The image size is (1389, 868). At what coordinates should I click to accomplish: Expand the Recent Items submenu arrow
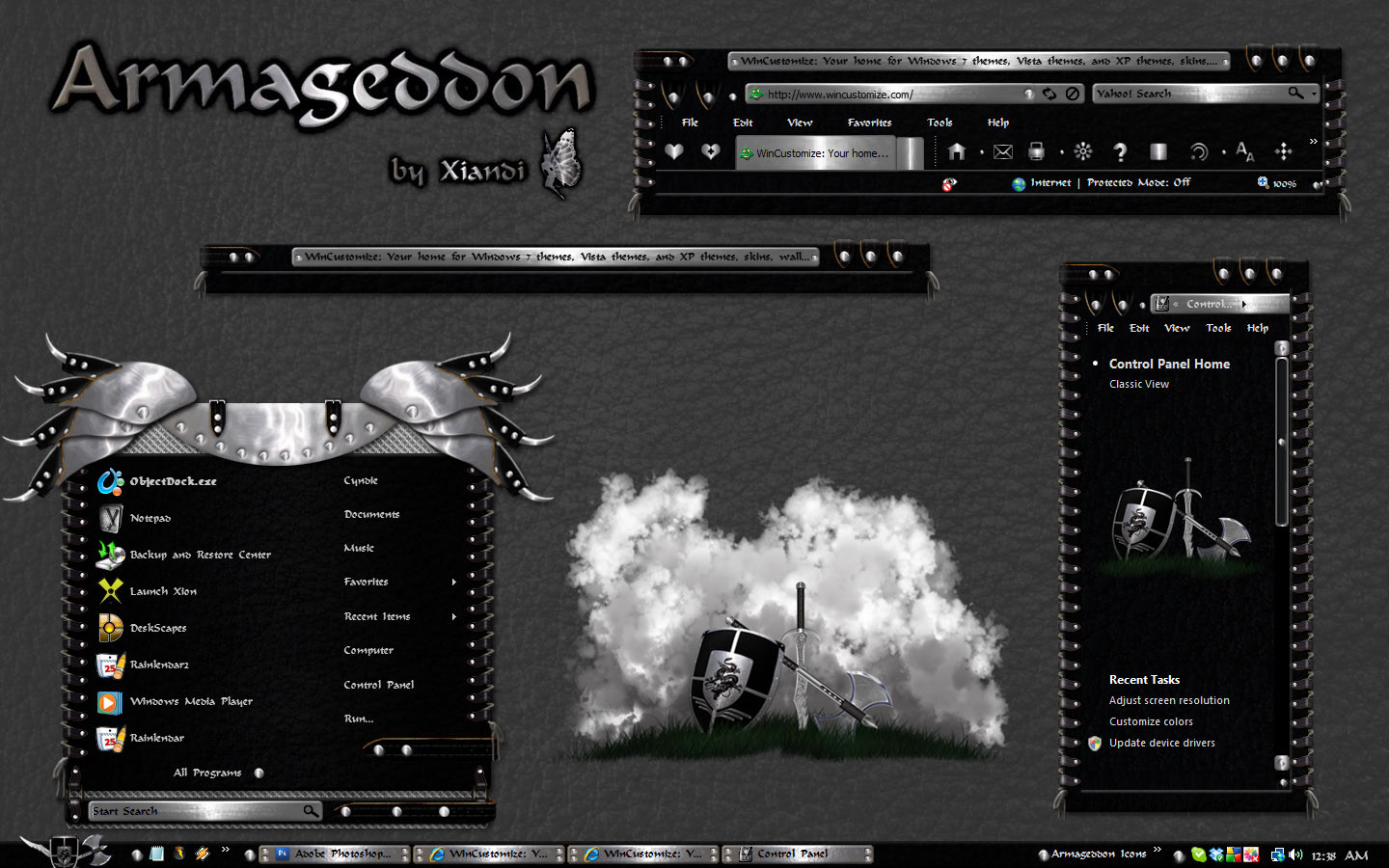point(453,616)
